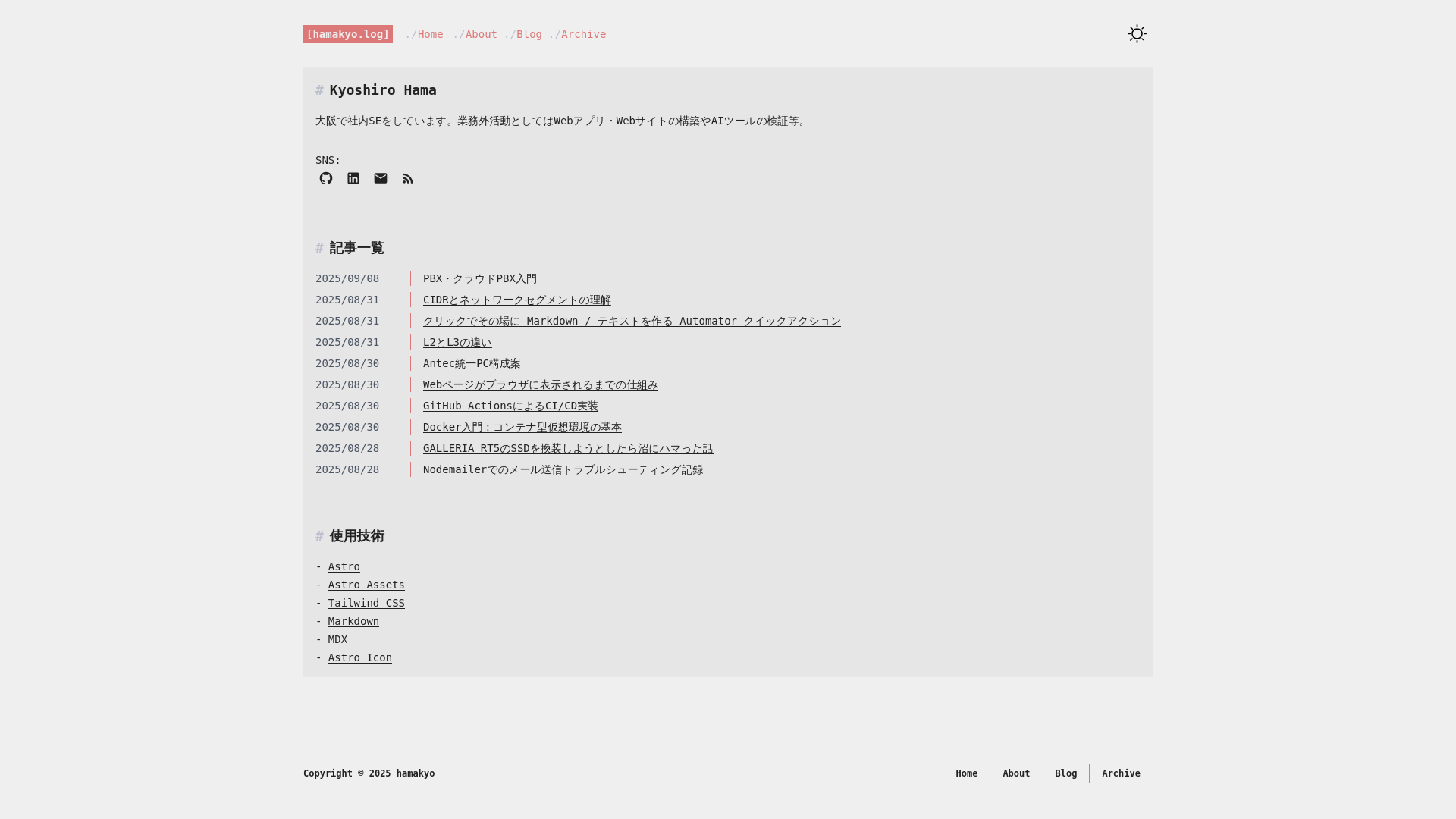Click Blog in the footer navigation
The width and height of the screenshot is (1456, 819).
tap(1065, 773)
